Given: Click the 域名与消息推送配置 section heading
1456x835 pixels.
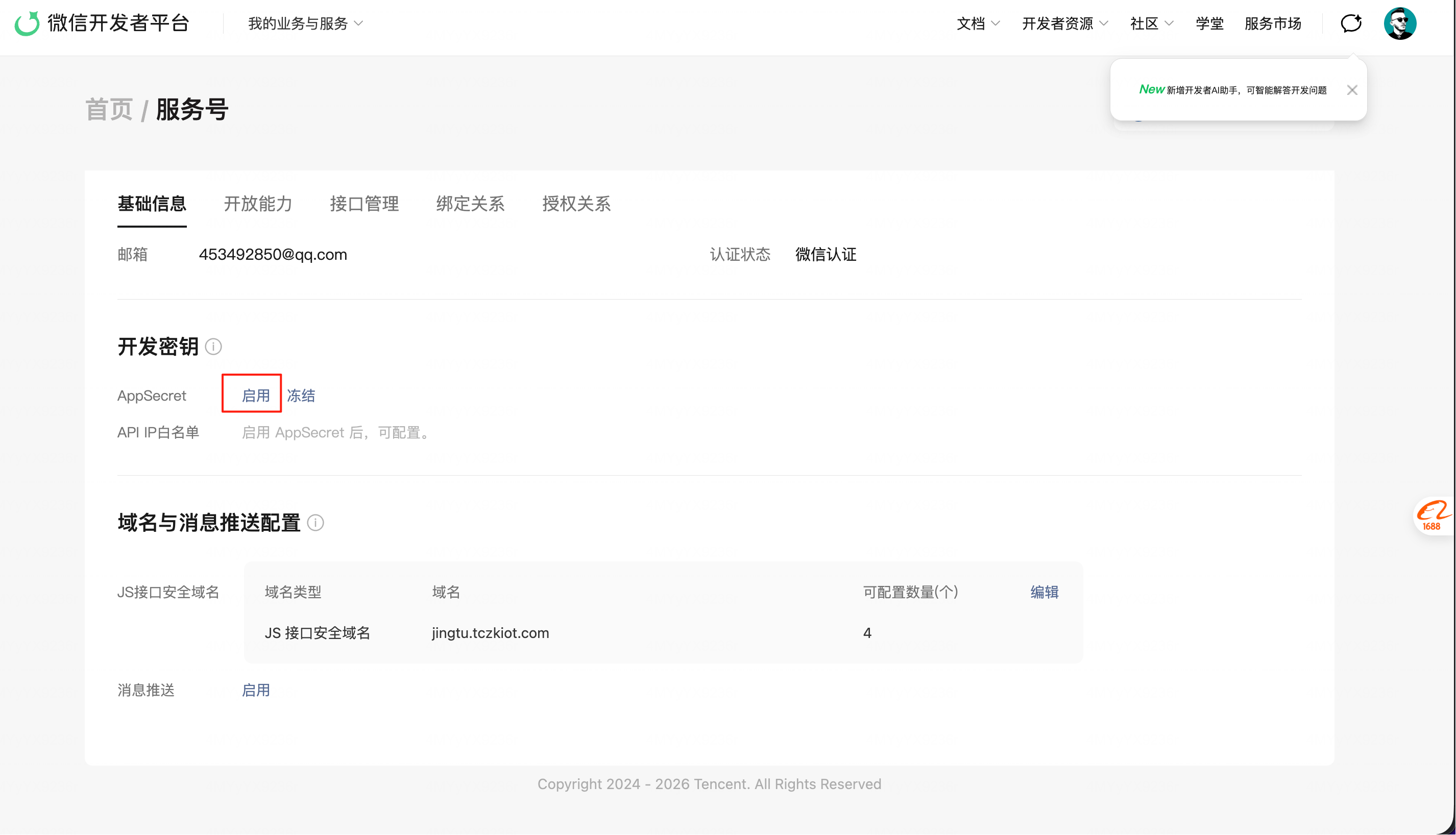Looking at the screenshot, I should click(x=209, y=523).
